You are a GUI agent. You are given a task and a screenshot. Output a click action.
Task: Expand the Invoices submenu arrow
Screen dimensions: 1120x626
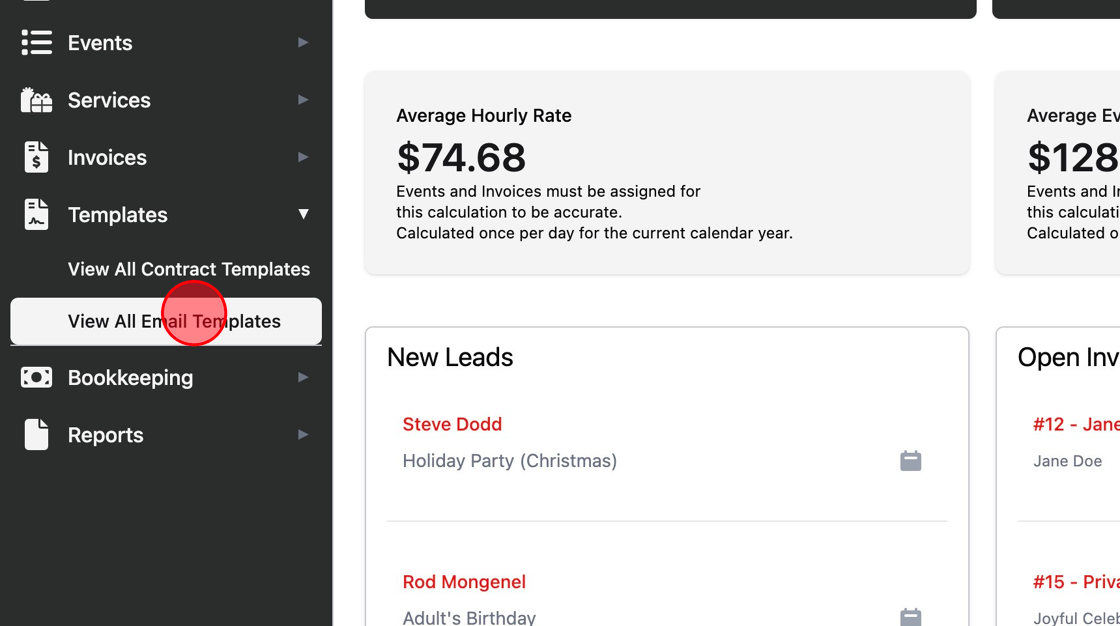point(303,157)
